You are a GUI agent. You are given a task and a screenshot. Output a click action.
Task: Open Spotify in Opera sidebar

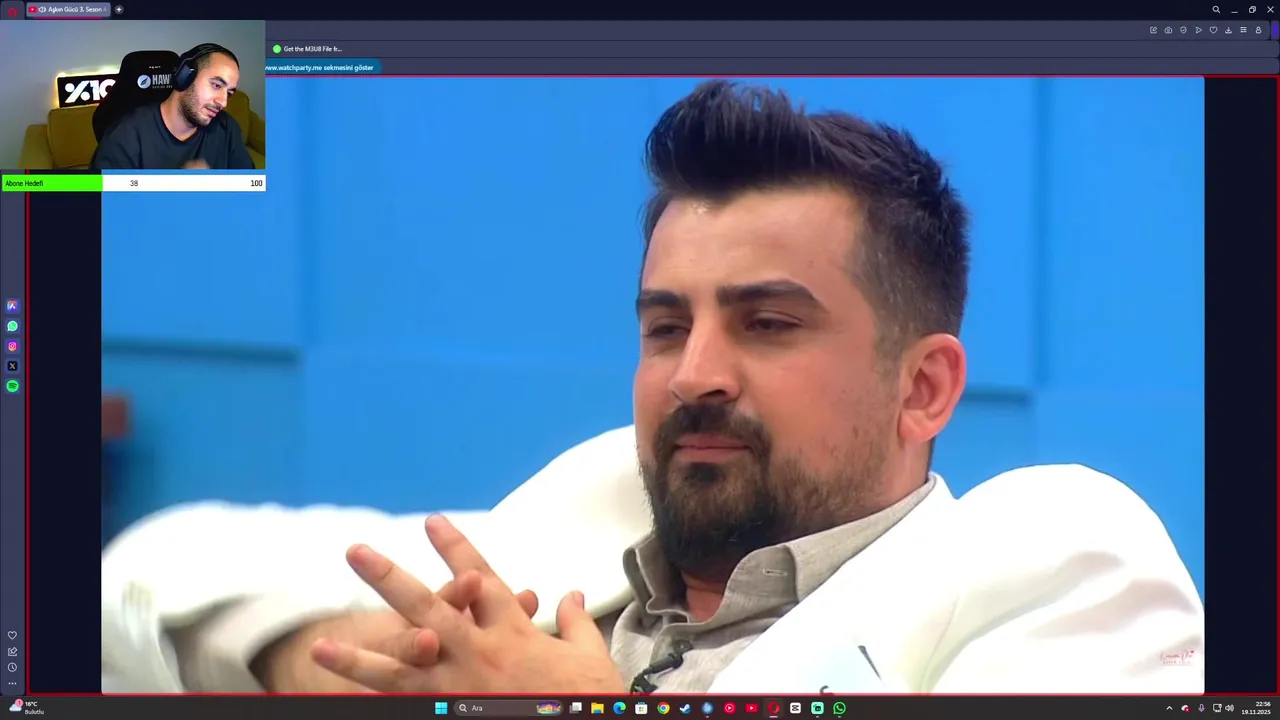pos(12,386)
